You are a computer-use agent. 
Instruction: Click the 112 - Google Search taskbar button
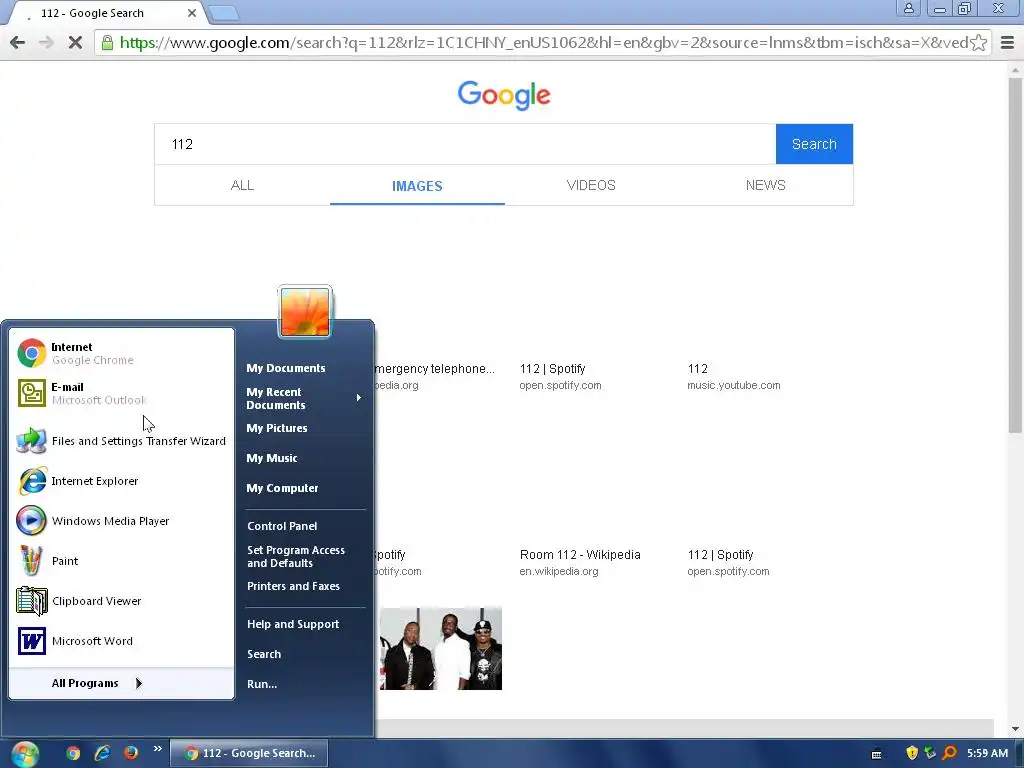click(x=249, y=754)
